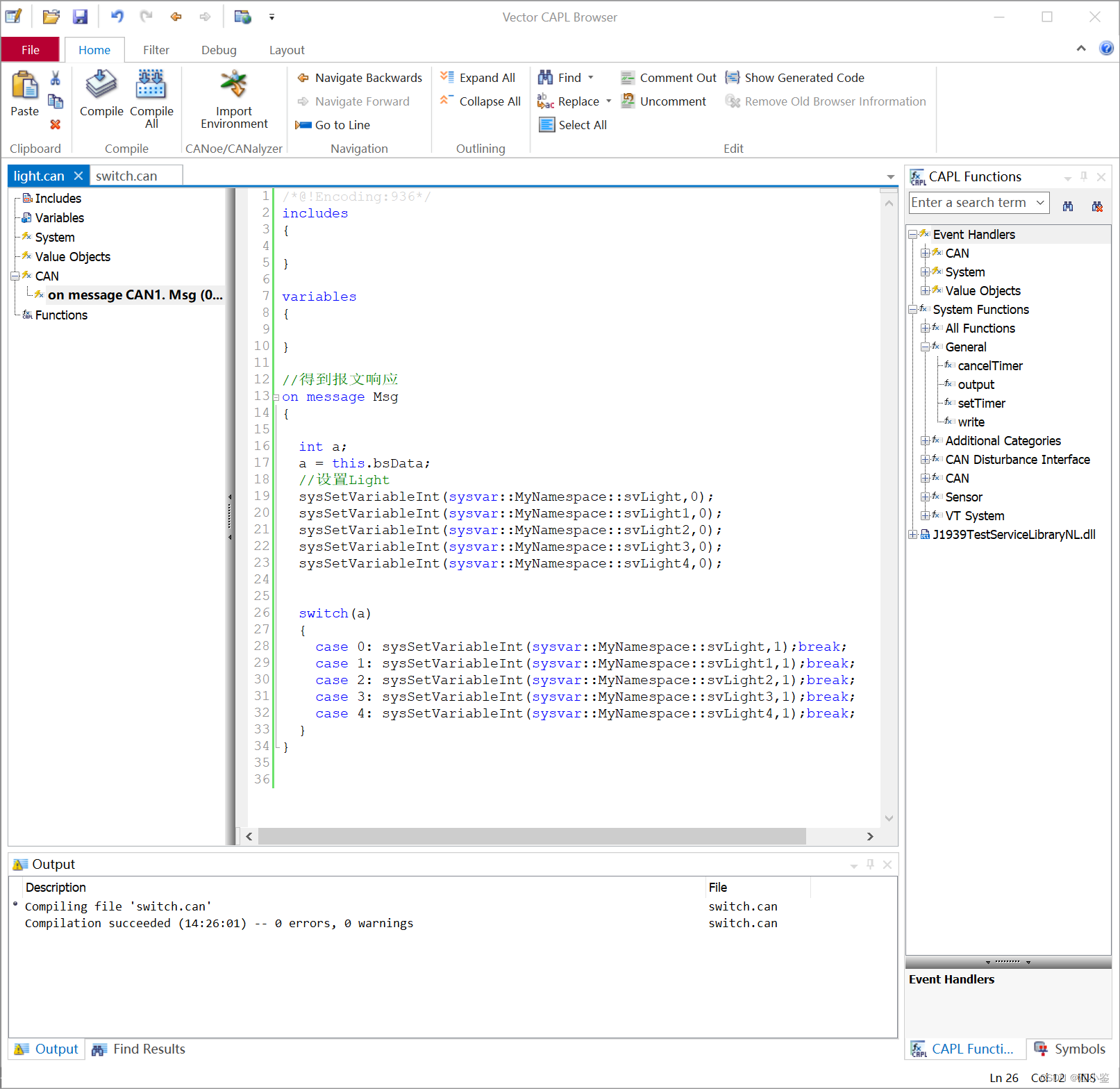Click the search term input field
Screen dimensions: 1120x1089
970,203
